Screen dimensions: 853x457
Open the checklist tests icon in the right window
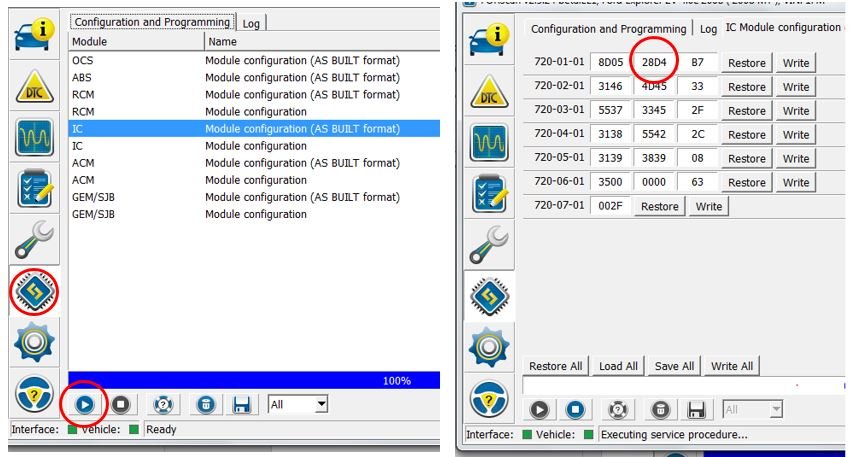point(489,193)
